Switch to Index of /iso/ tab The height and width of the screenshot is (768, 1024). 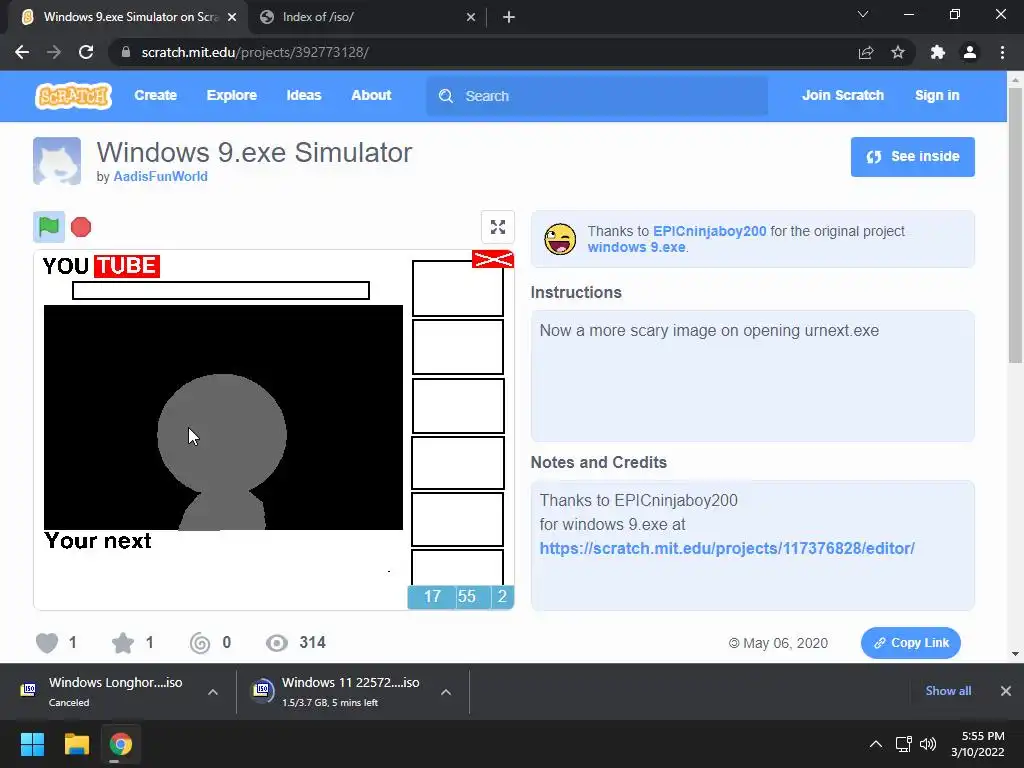[x=368, y=17]
